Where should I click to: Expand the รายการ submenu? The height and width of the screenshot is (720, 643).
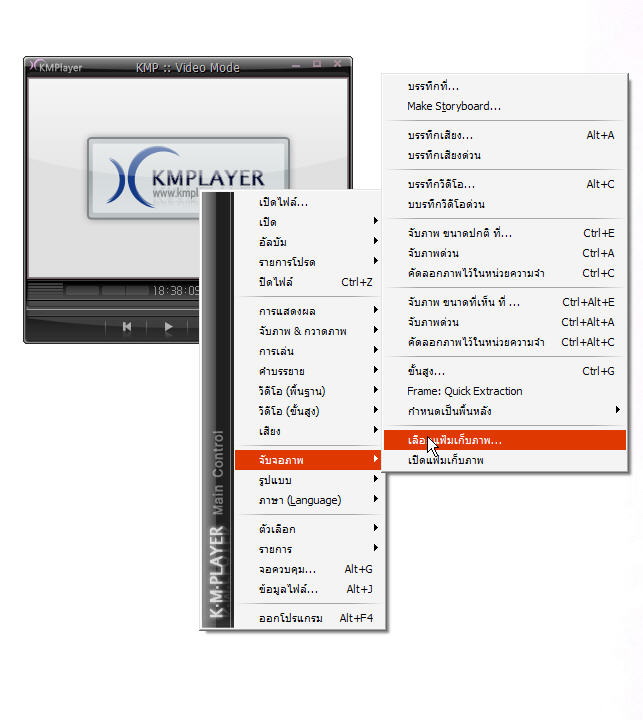(x=308, y=549)
